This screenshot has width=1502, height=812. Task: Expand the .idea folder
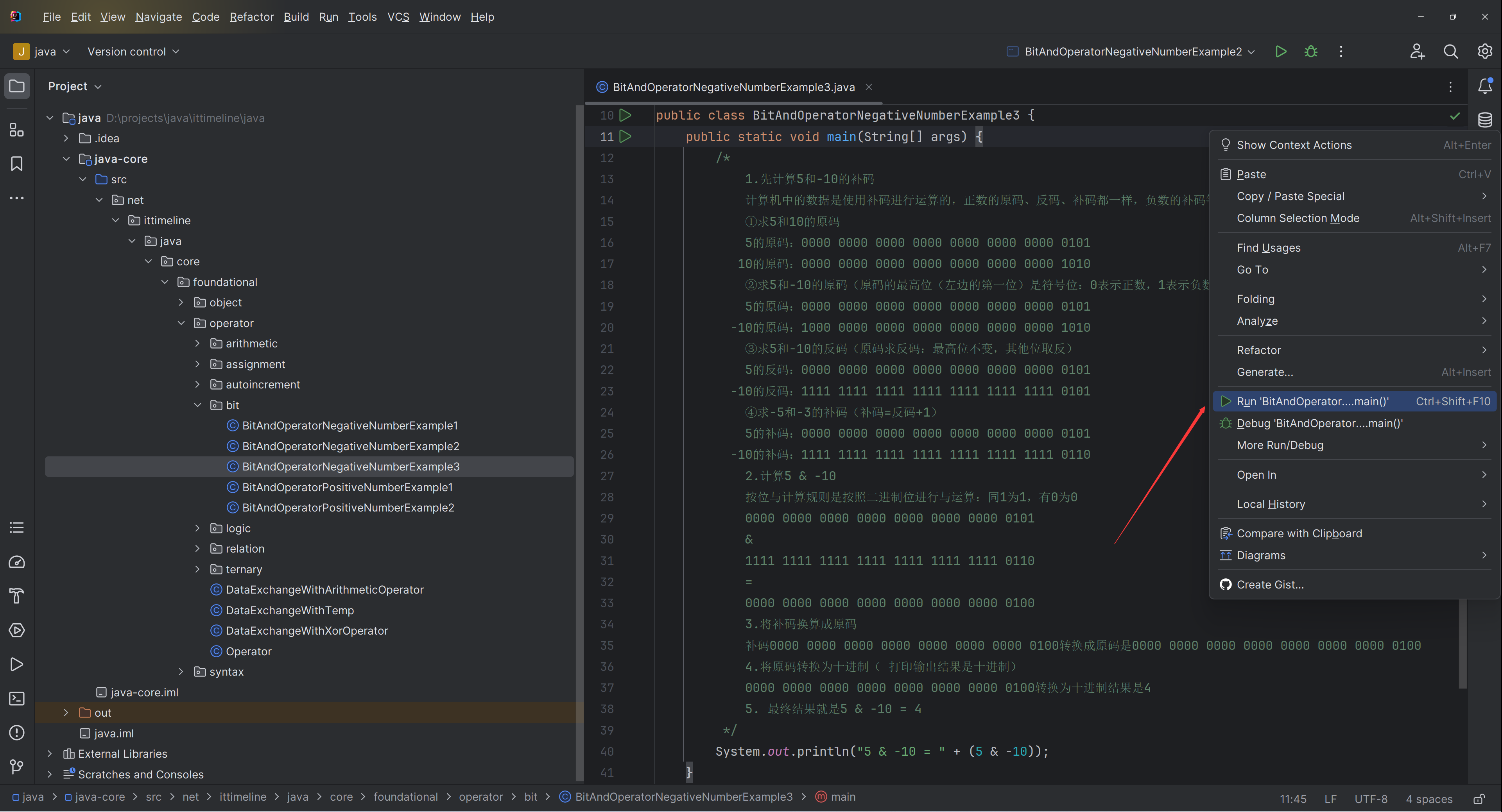click(x=66, y=138)
